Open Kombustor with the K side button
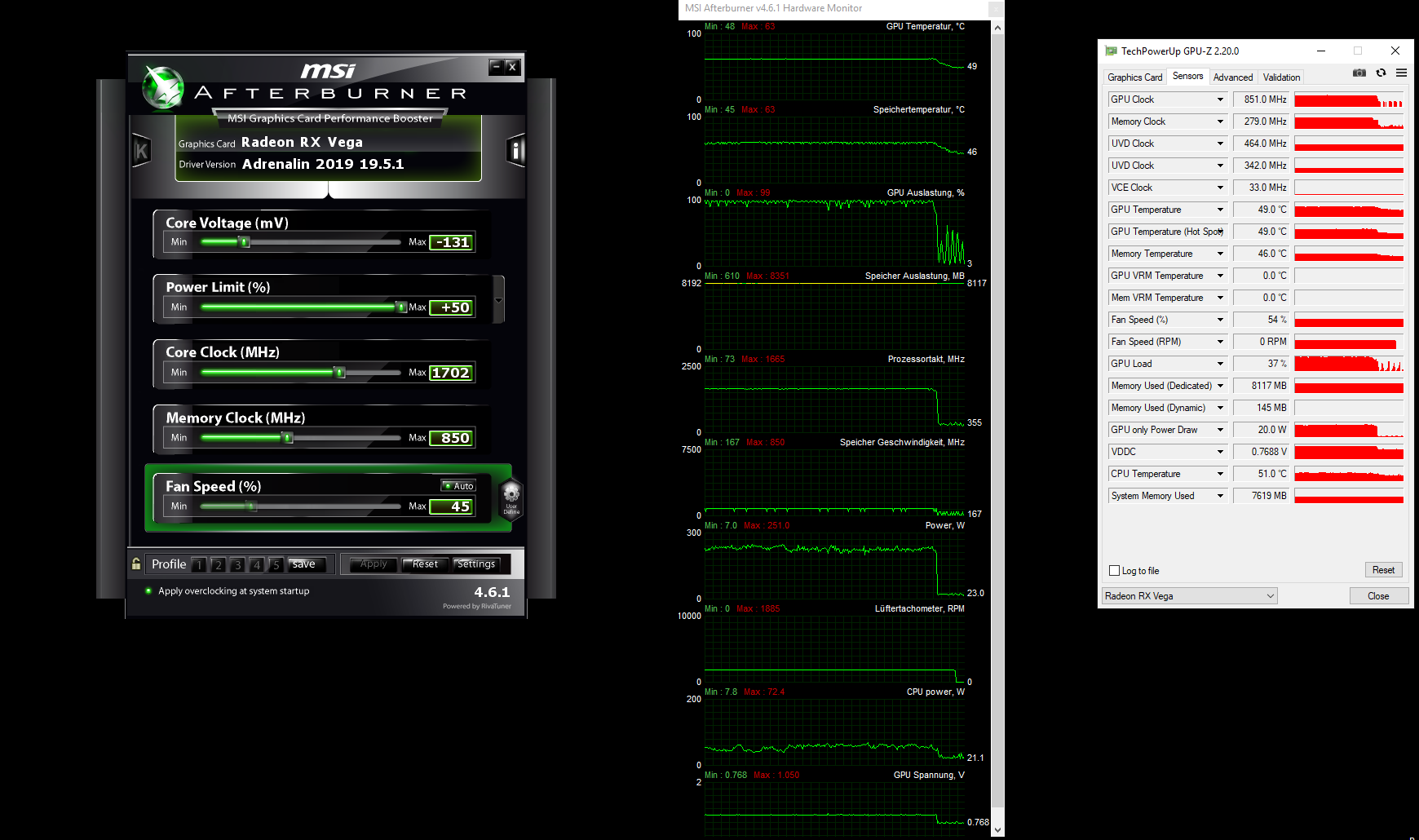The image size is (1419, 840). coord(142,150)
